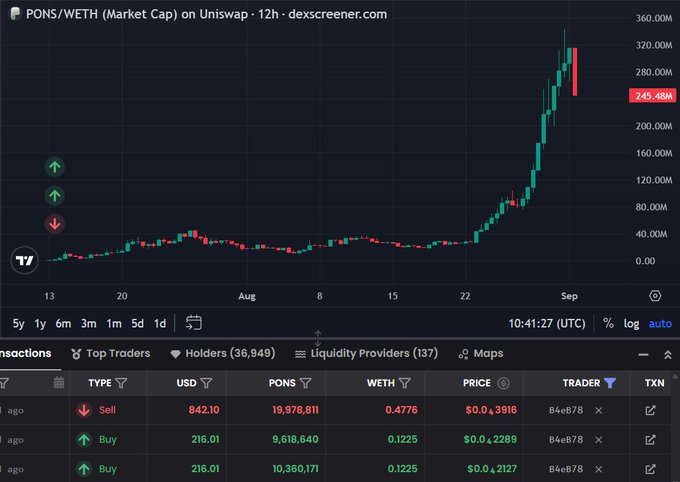Click the PONS token icon in chart title

click(15, 14)
